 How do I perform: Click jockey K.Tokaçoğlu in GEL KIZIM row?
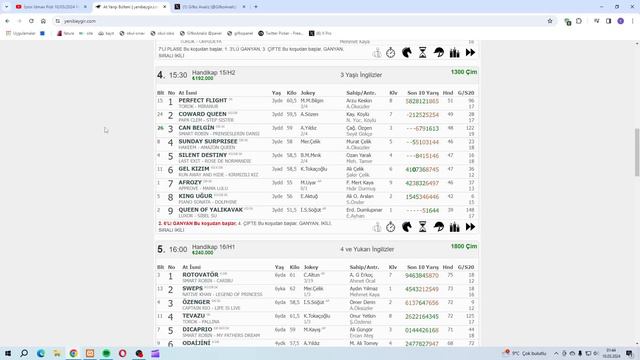(x=313, y=169)
